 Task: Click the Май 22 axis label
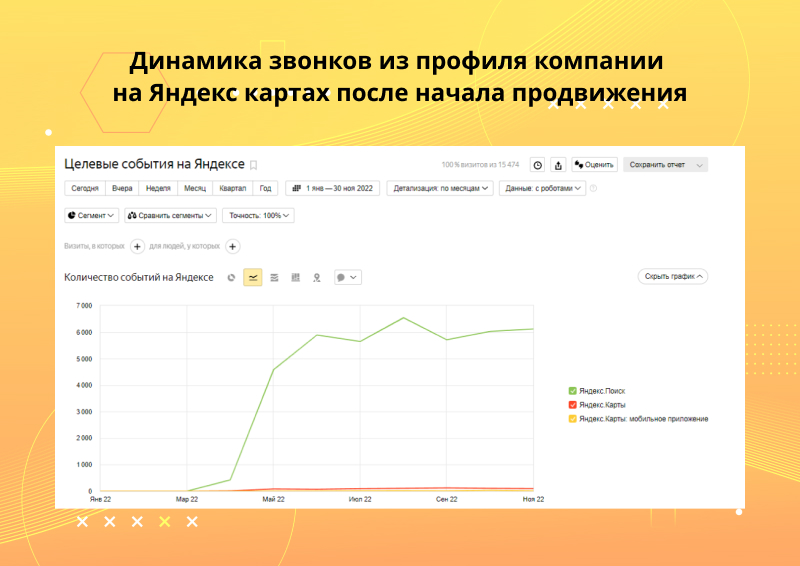(x=273, y=499)
